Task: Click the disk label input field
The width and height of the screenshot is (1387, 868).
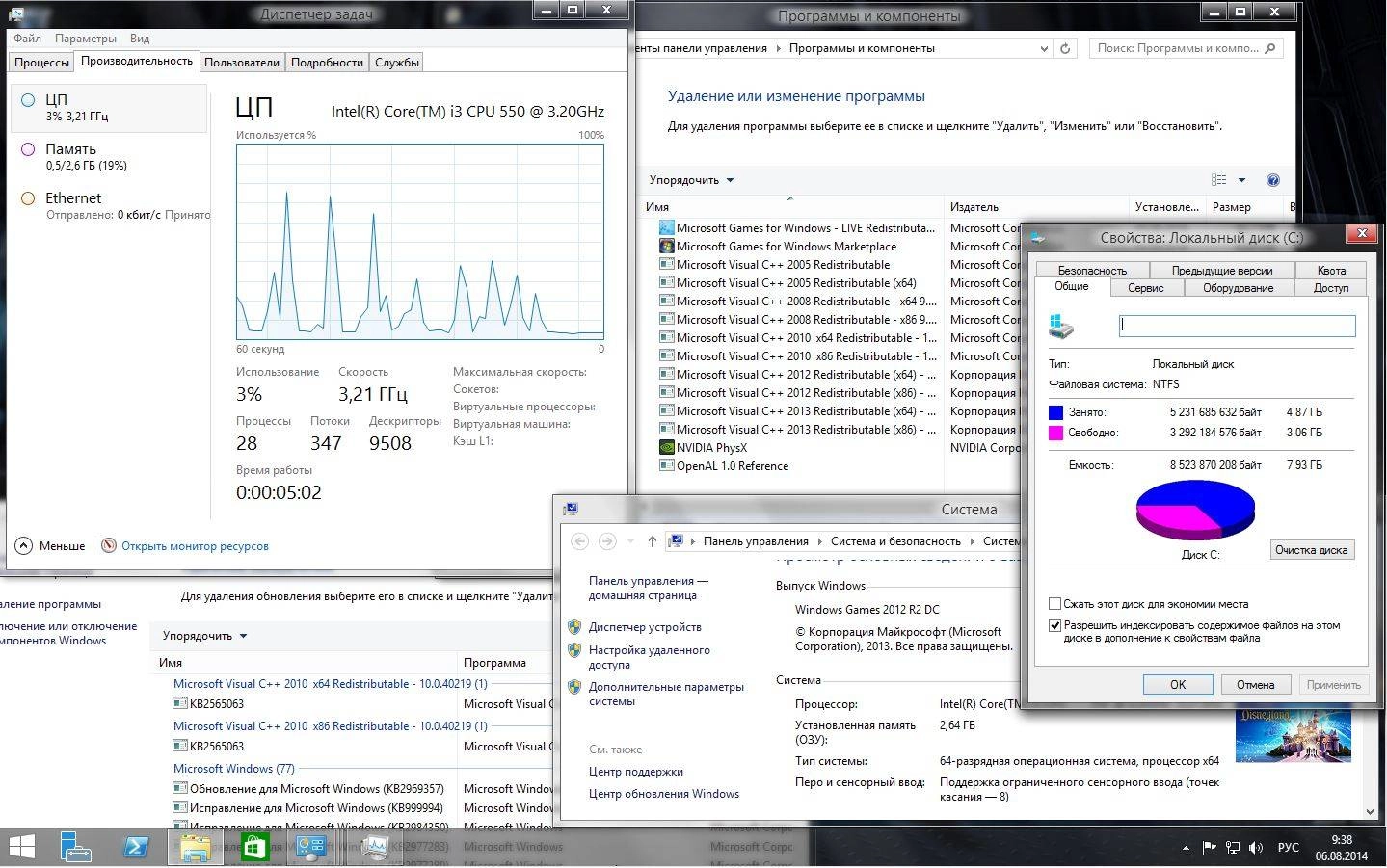Action: [x=1238, y=326]
